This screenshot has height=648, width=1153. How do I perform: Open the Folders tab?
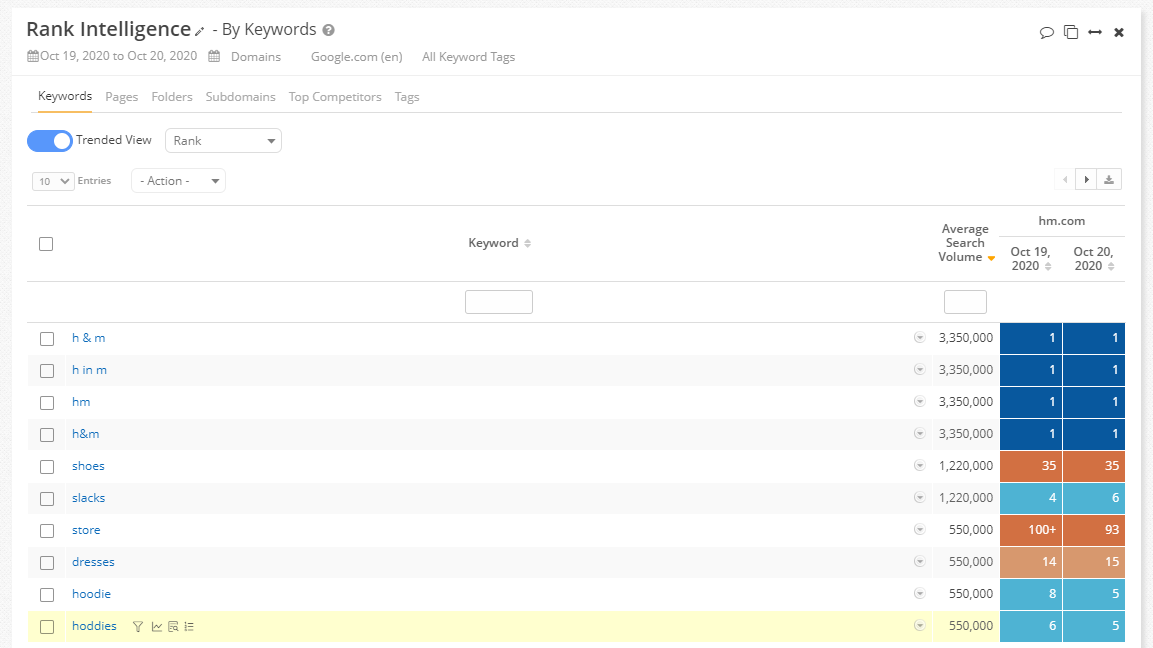pos(171,97)
